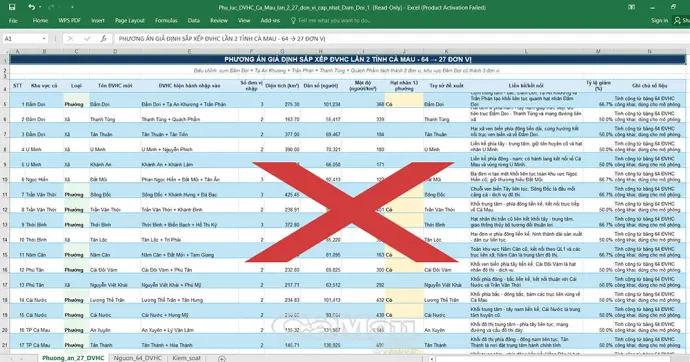The width and height of the screenshot is (690, 362).
Task: Click the 'Trụ sở đề xuất' header cell
Action: pos(446,86)
